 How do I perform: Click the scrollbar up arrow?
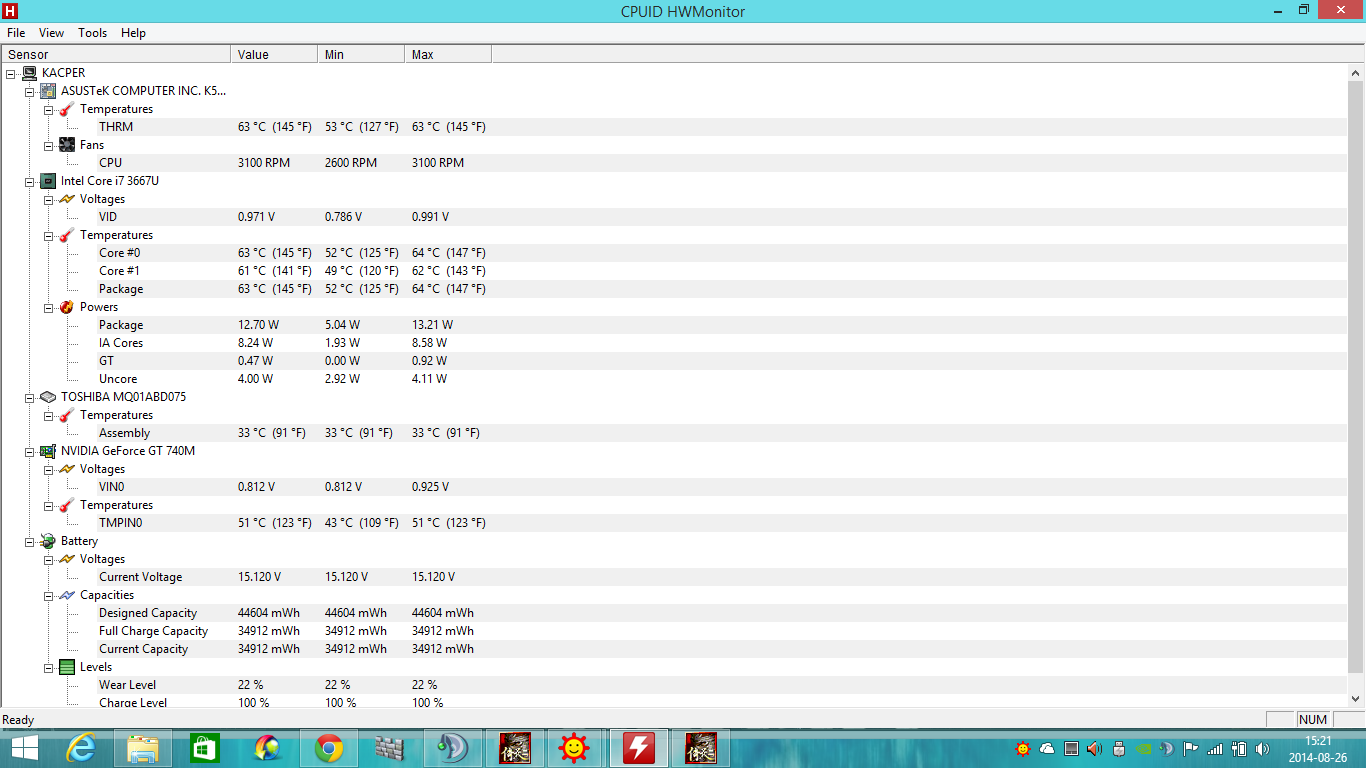click(1356, 73)
